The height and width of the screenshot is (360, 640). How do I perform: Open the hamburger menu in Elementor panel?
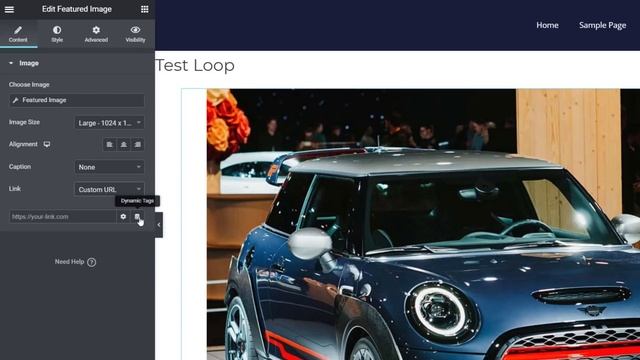coord(9,9)
